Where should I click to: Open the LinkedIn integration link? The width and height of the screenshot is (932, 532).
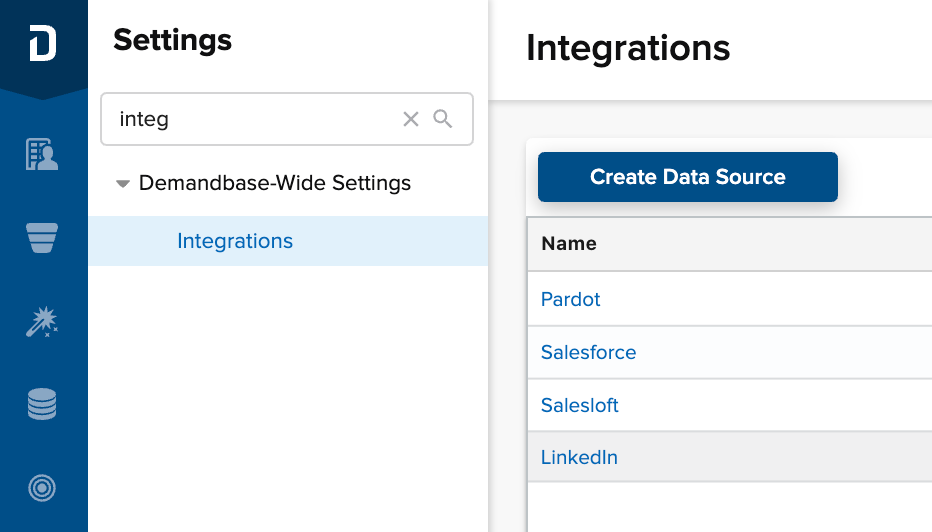pos(579,457)
